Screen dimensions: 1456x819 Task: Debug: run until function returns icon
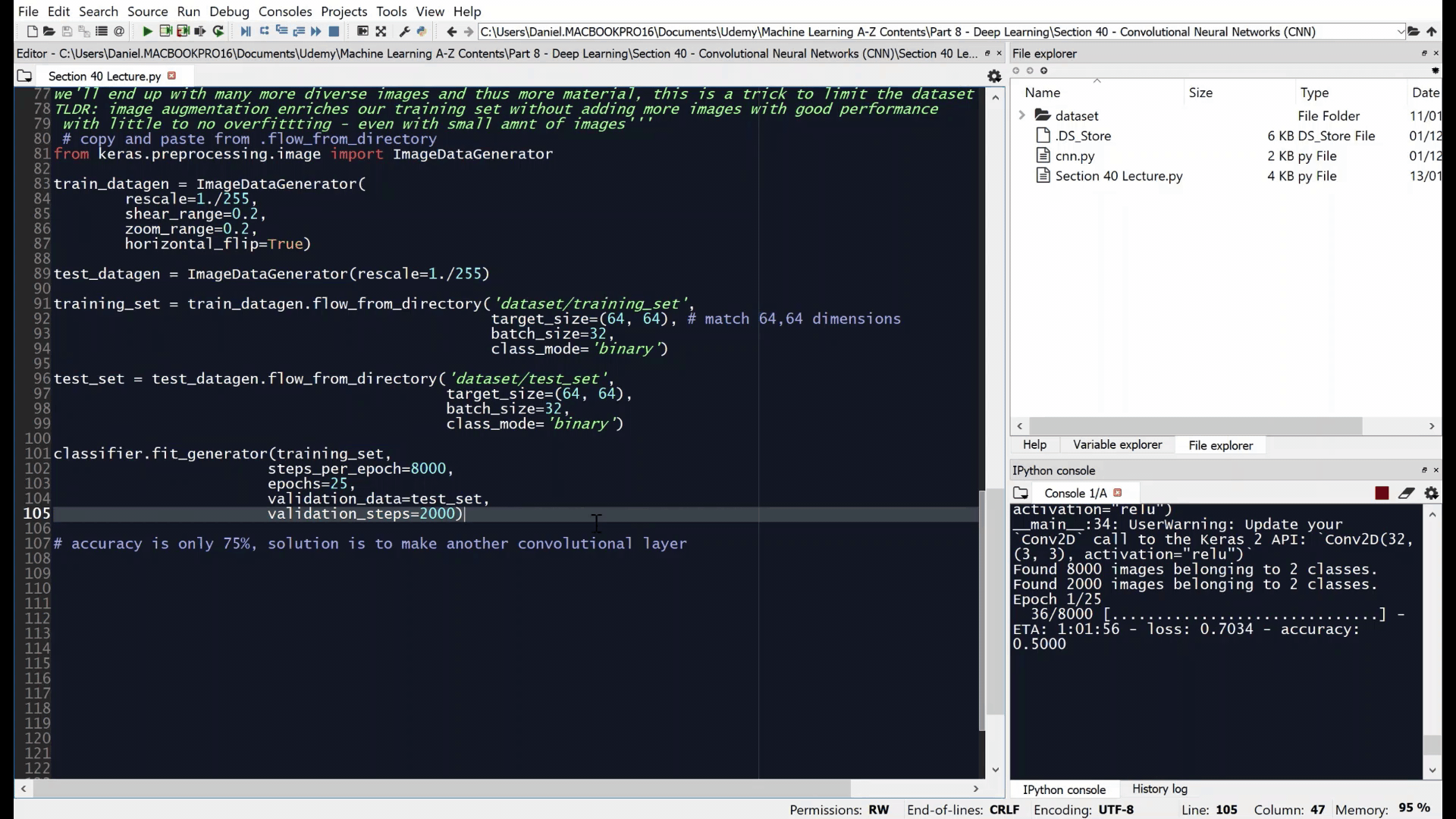(x=299, y=32)
